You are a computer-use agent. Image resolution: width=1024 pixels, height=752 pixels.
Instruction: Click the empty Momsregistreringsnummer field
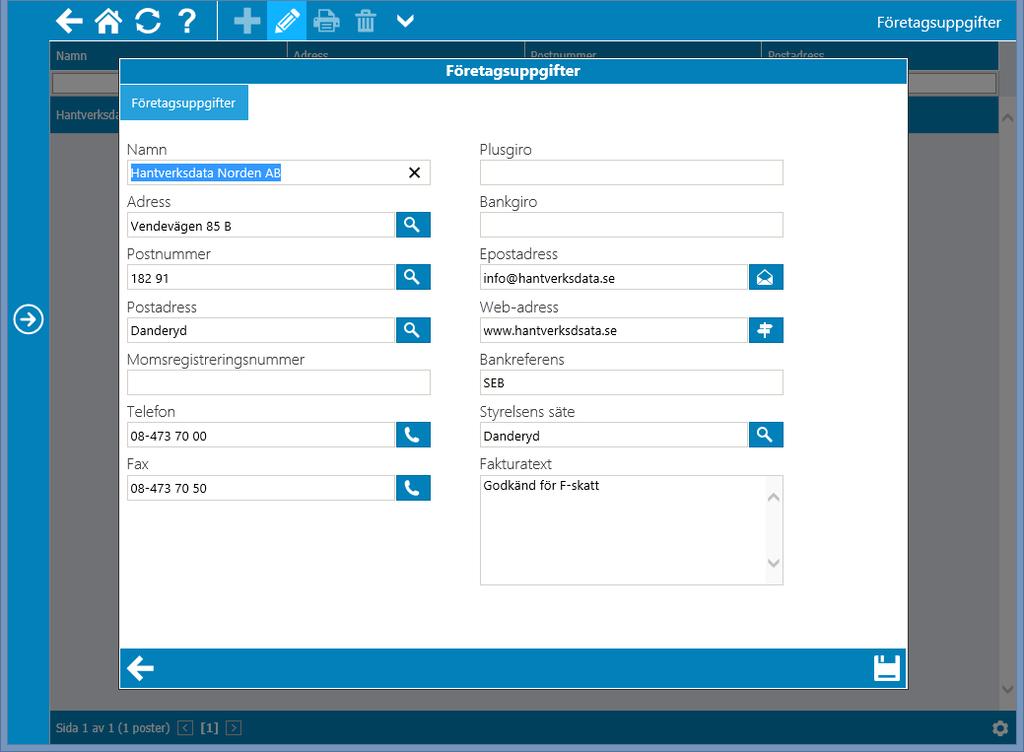(x=278, y=383)
